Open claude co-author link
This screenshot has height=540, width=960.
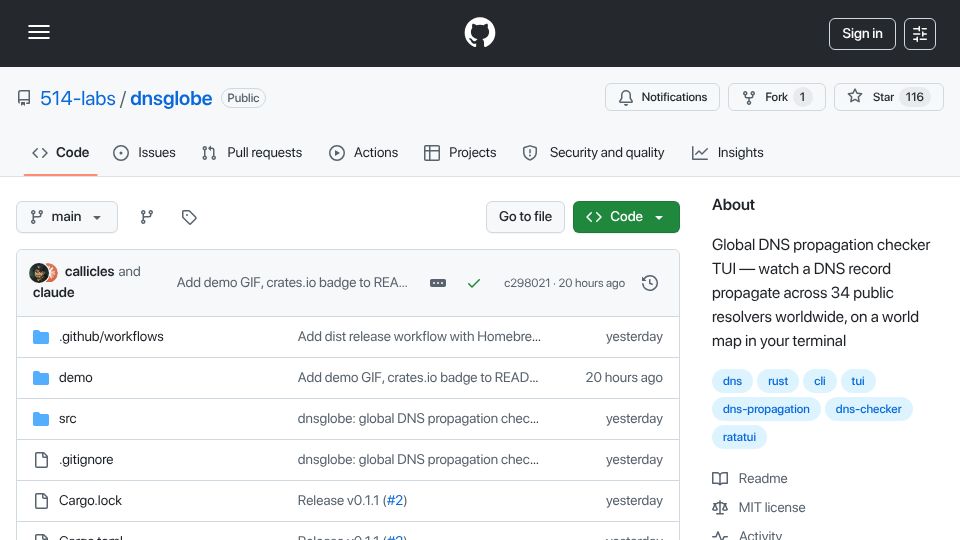tap(53, 293)
